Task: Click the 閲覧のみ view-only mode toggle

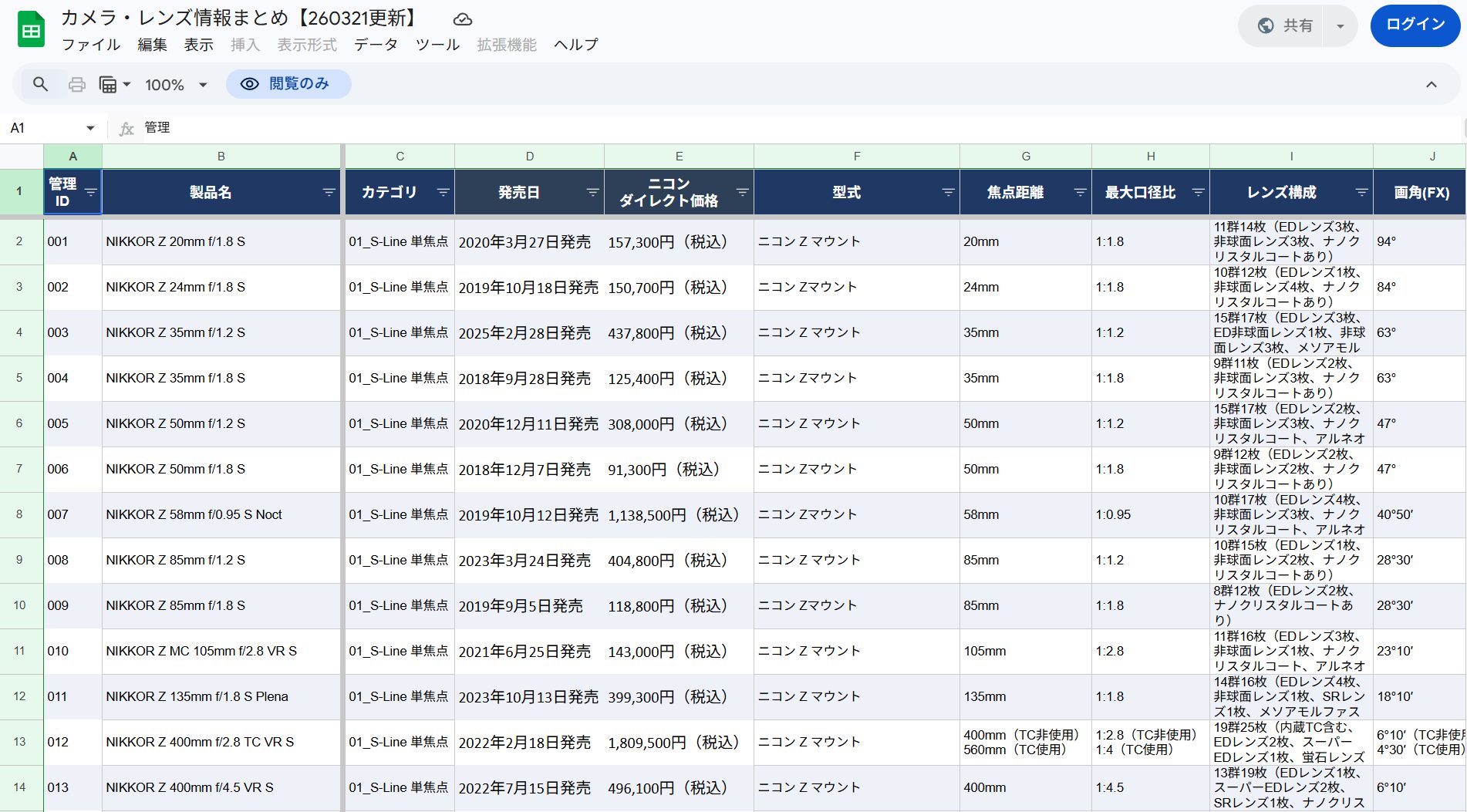Action: [x=288, y=84]
